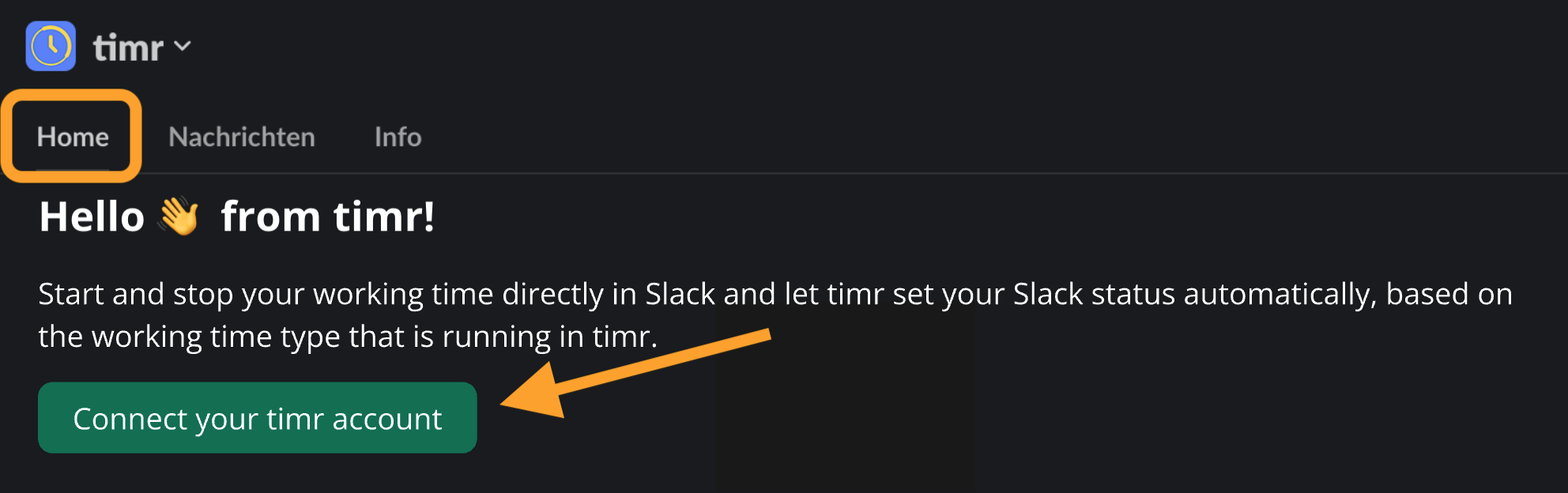Click the description paragraph about Slack status

point(775,315)
